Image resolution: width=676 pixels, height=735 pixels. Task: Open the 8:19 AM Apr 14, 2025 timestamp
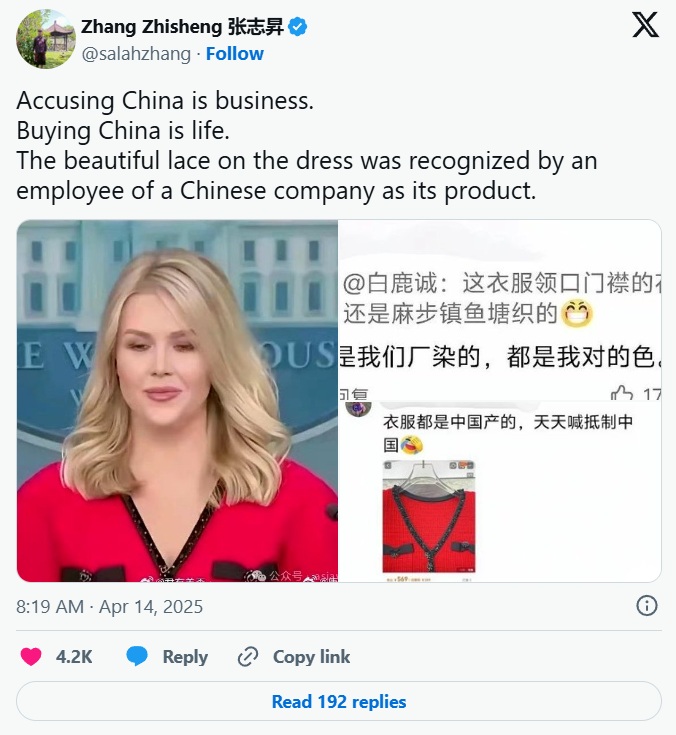110,607
